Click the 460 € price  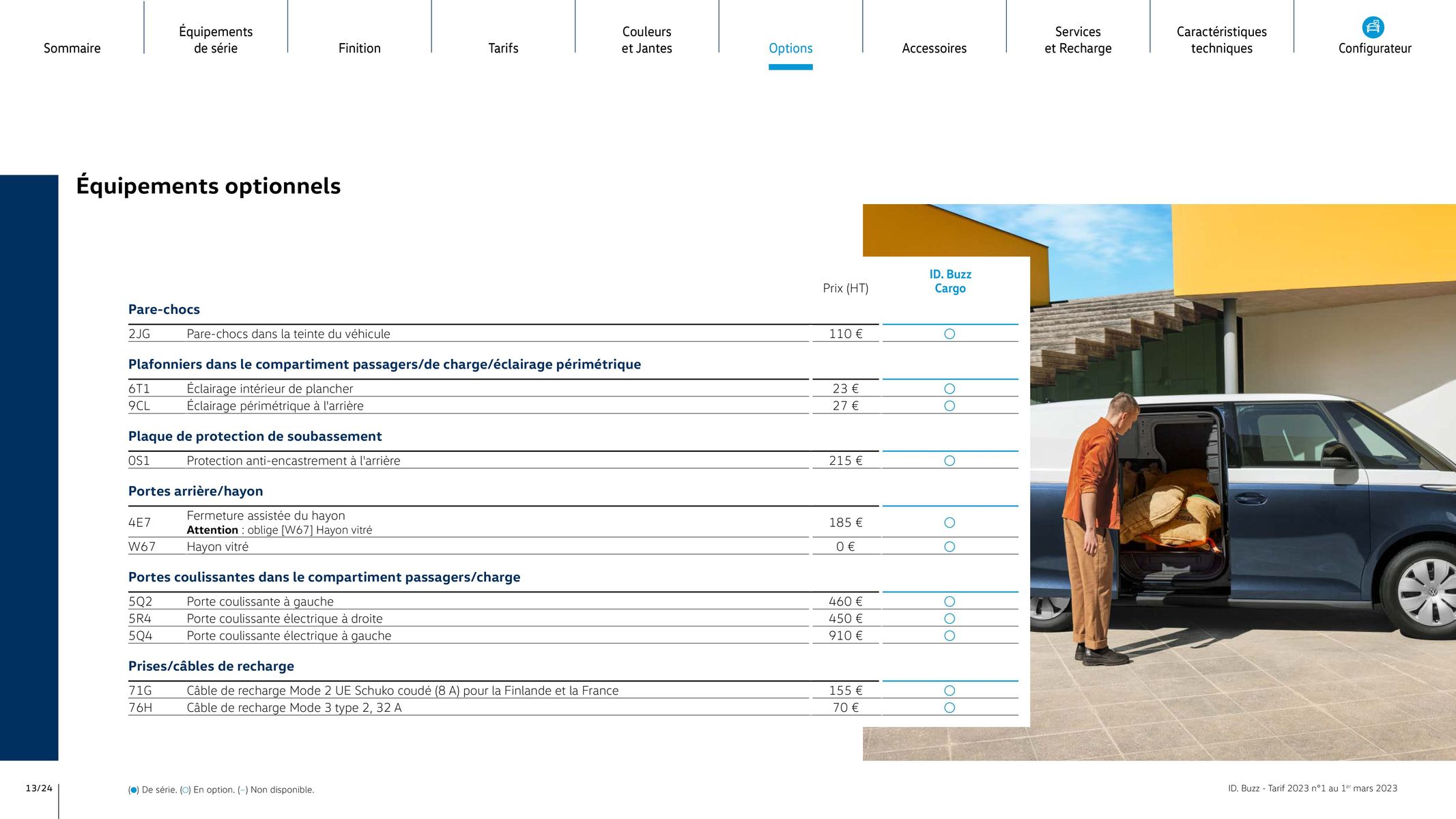846,601
